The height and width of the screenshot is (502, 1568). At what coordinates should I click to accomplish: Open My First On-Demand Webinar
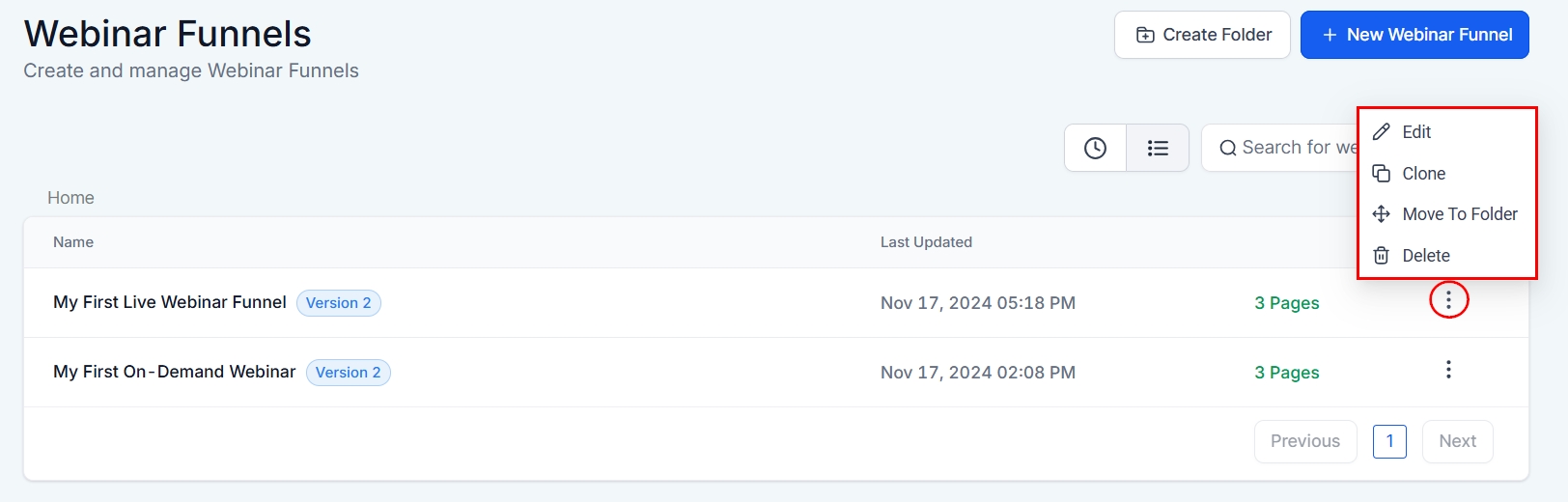coord(175,372)
